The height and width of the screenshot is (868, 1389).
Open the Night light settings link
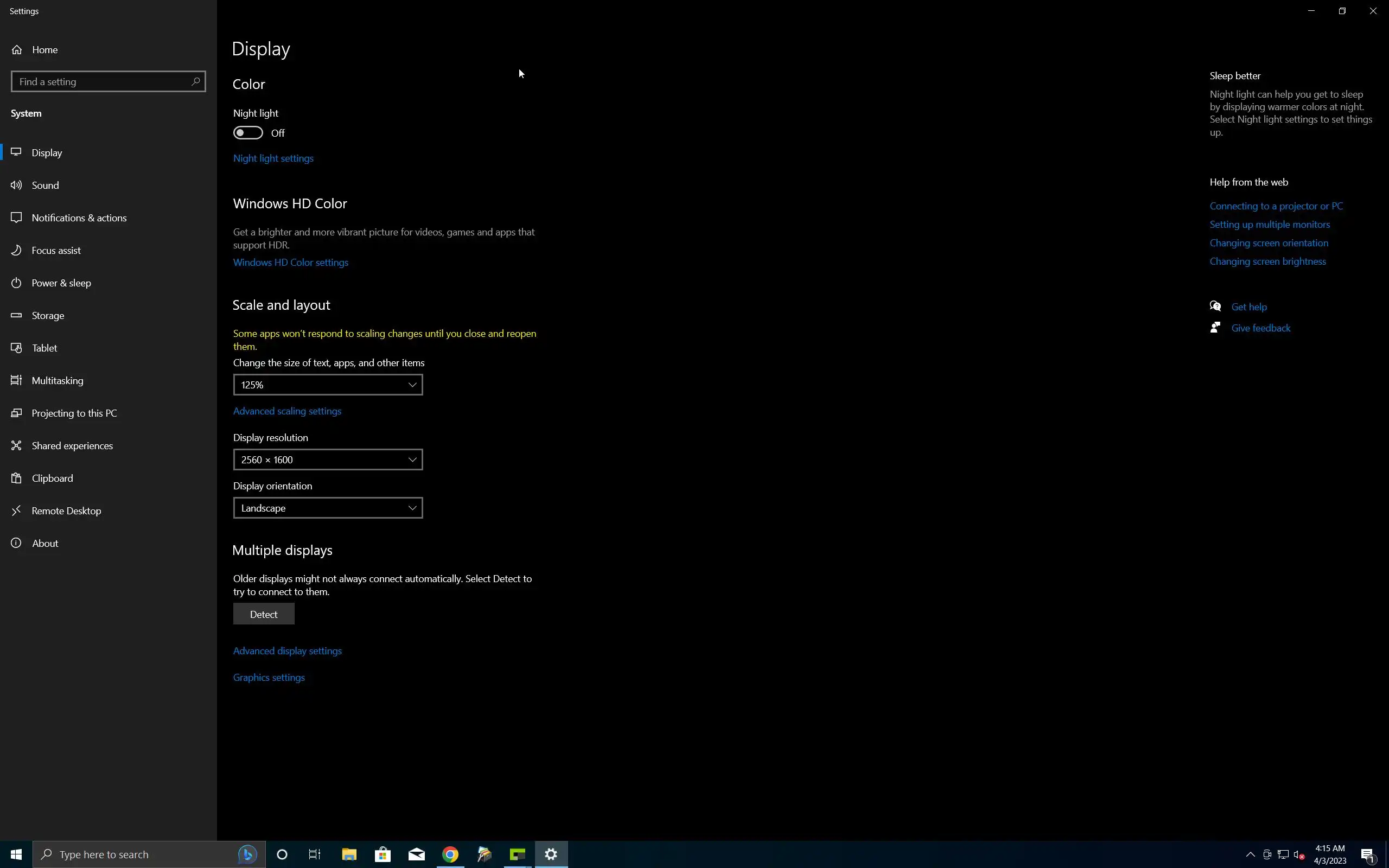click(273, 158)
